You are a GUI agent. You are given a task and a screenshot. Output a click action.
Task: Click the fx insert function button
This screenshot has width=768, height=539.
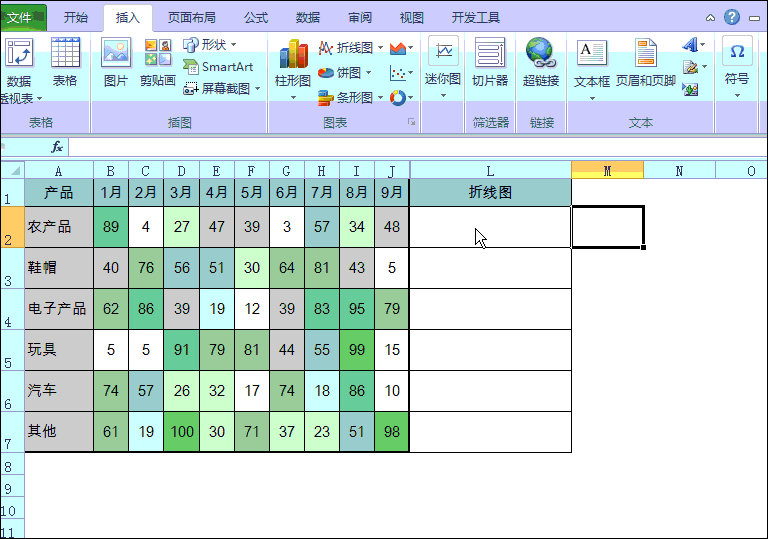coord(57,147)
